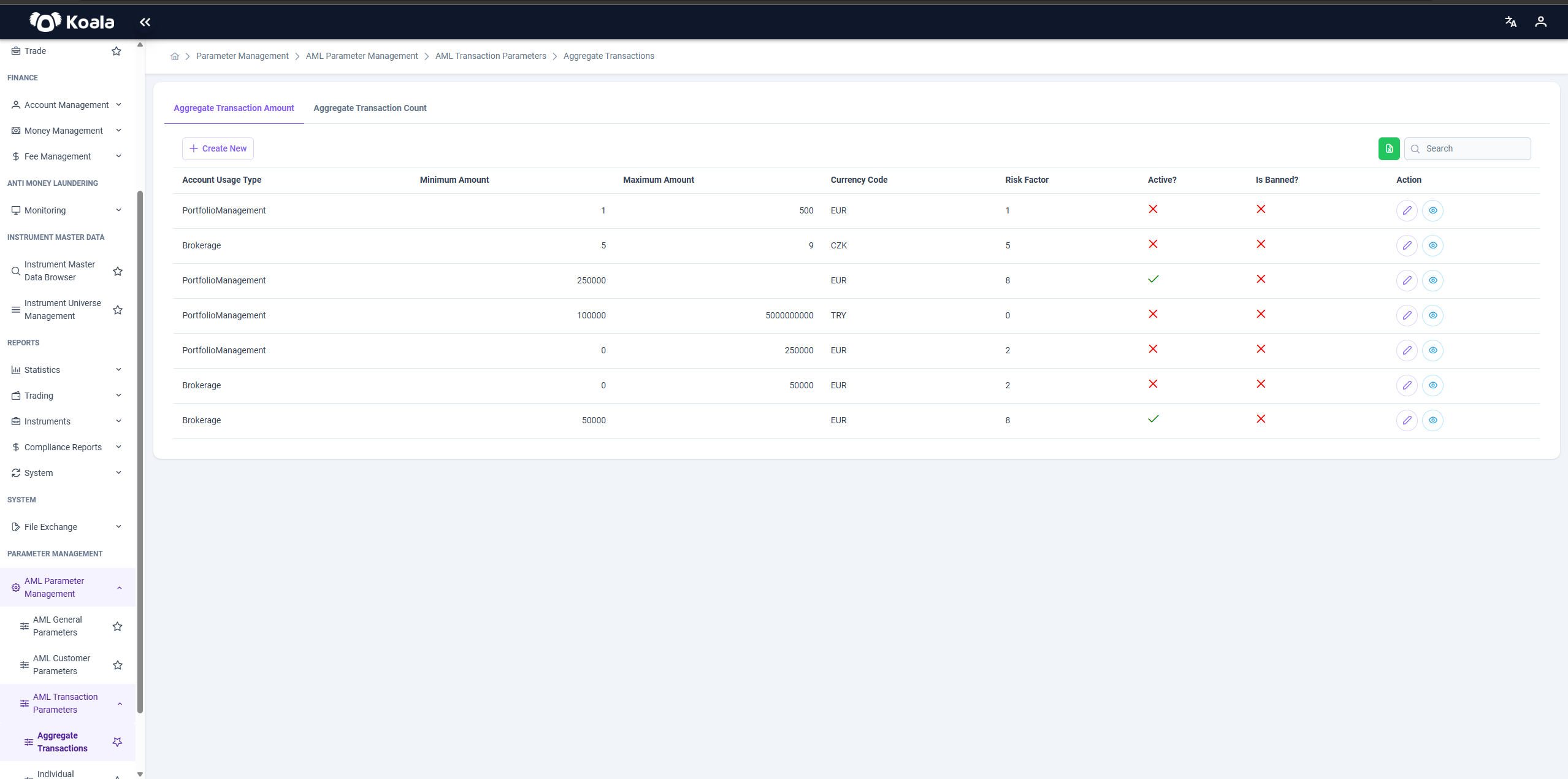
Task: Click the green export file icon
Action: [1389, 148]
